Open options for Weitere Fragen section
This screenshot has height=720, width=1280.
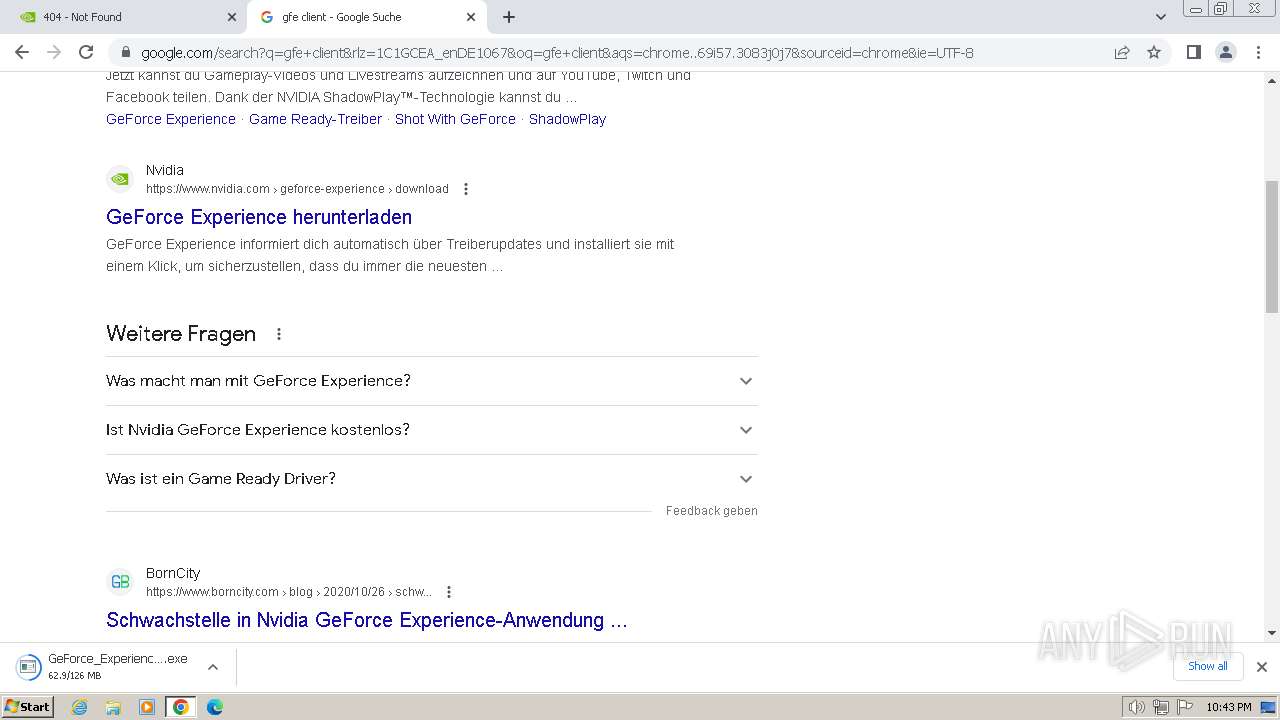(x=279, y=334)
